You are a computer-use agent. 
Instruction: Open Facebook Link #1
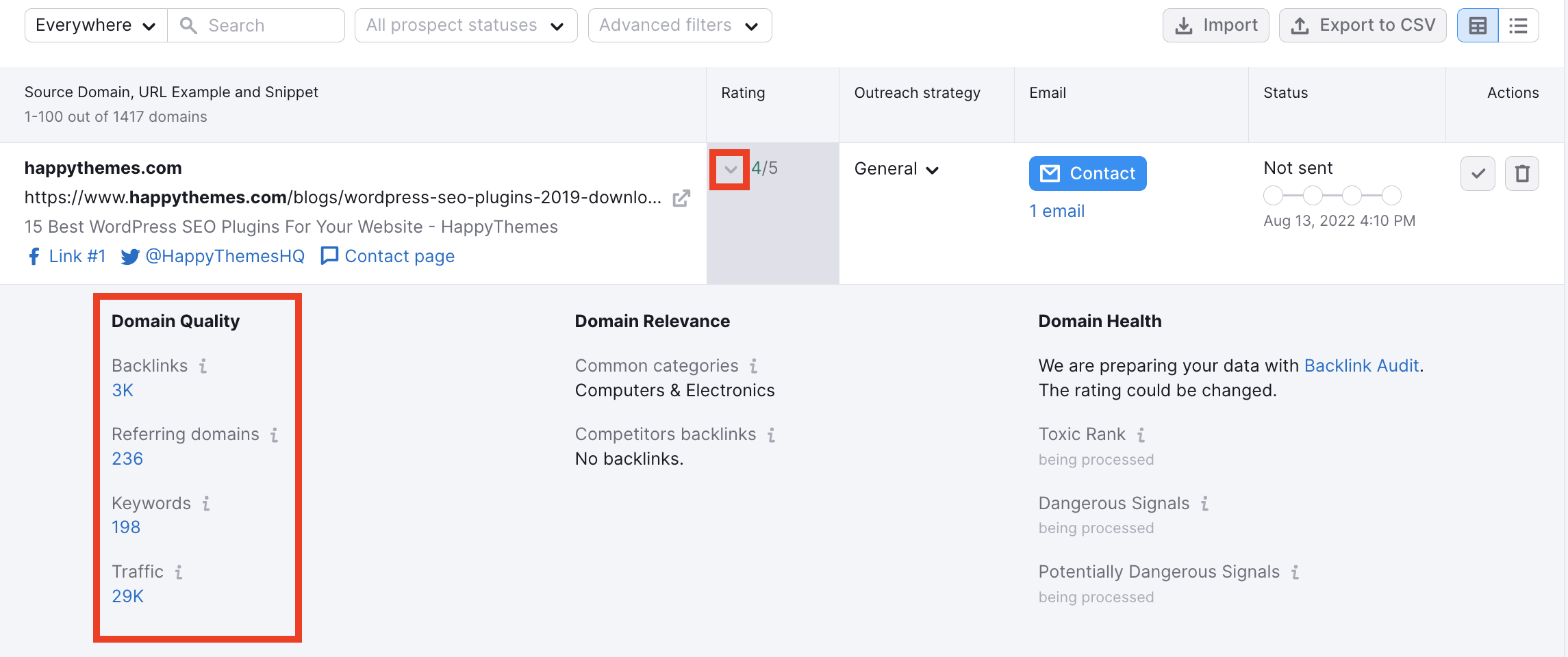(x=77, y=256)
